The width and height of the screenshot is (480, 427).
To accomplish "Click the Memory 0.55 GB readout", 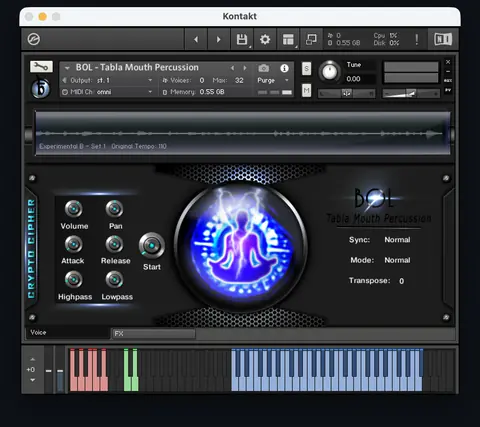I will 193,92.
